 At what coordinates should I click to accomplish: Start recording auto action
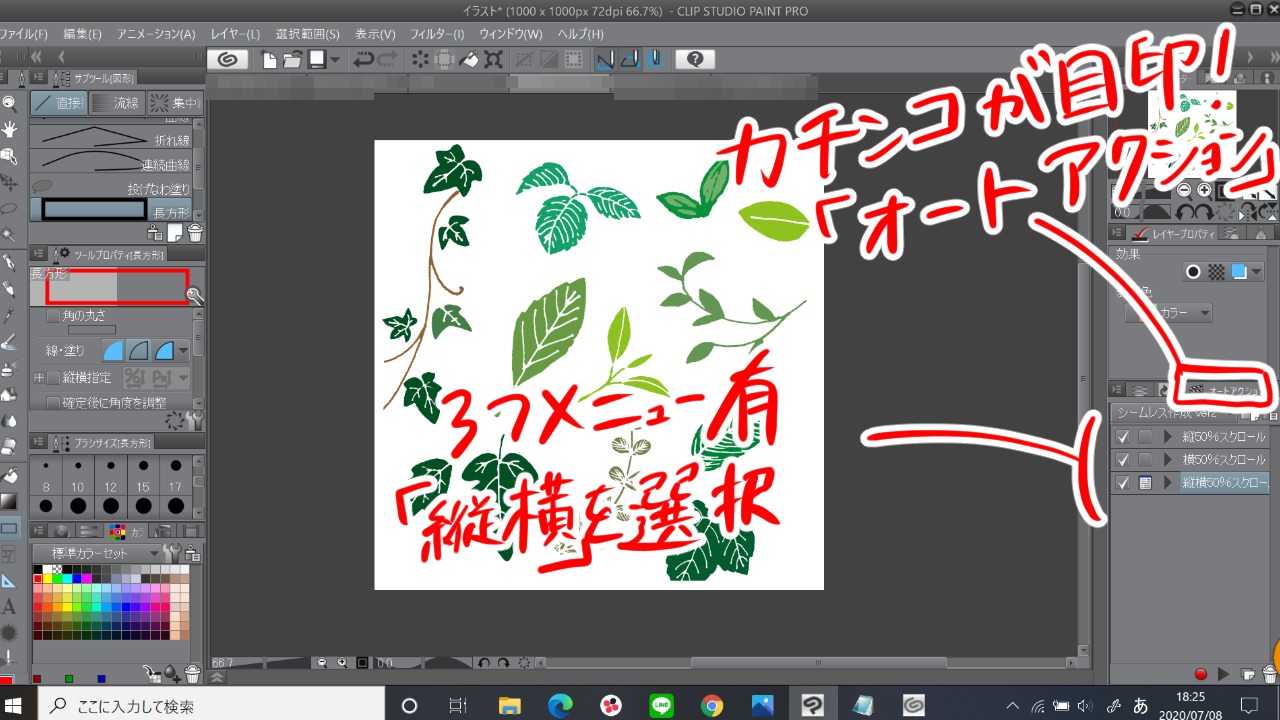tap(1201, 675)
